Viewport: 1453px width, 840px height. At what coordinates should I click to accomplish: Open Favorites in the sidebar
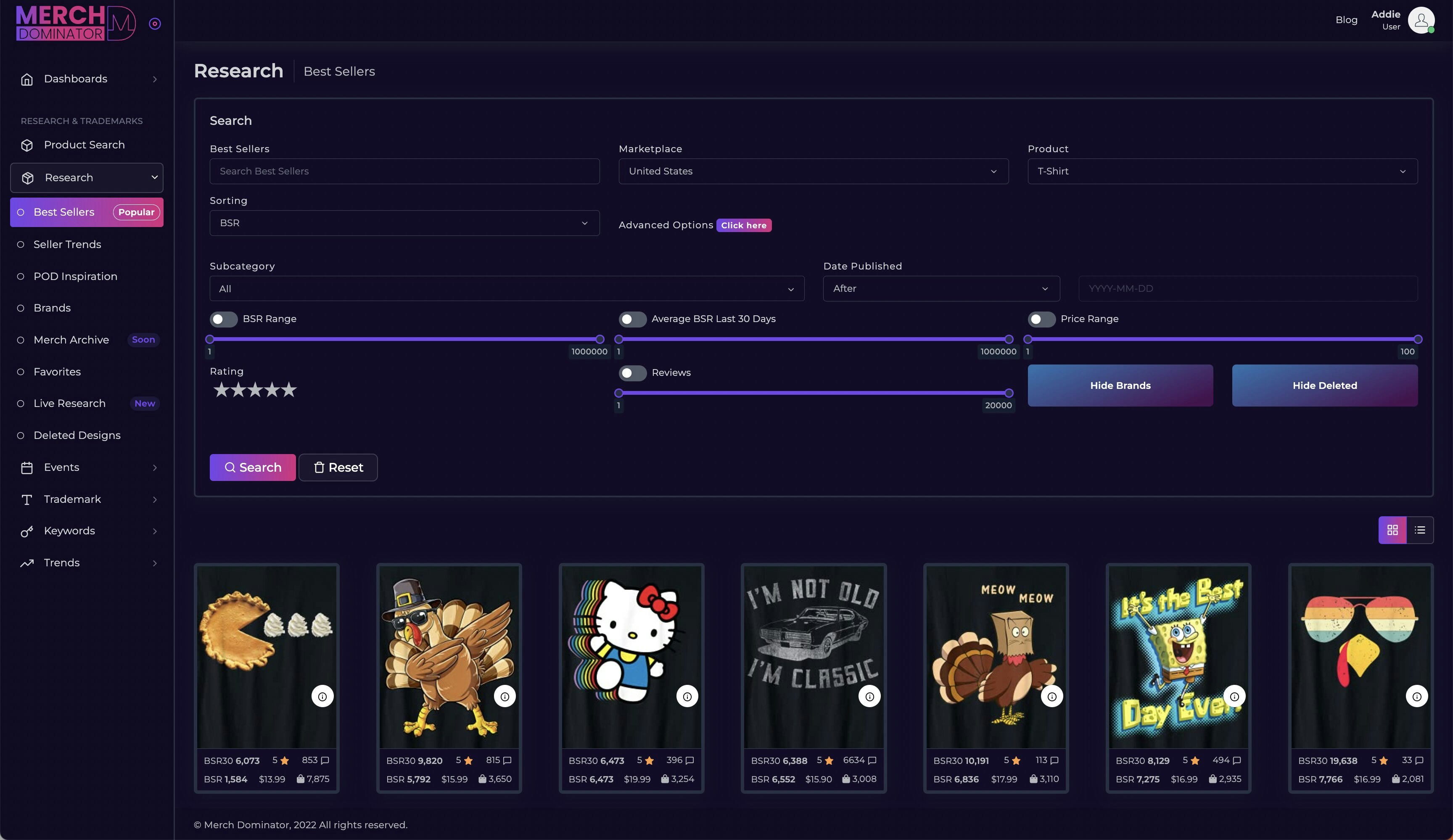pyautogui.click(x=57, y=372)
